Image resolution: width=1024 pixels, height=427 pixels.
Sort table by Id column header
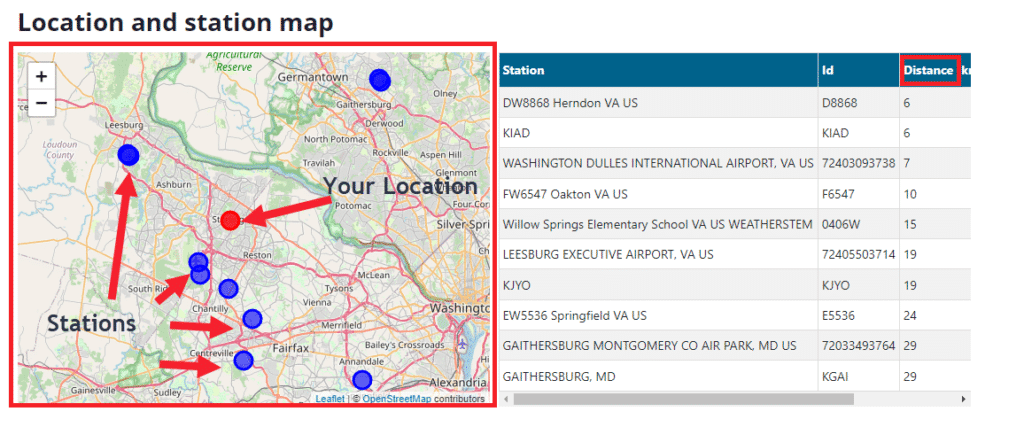828,71
